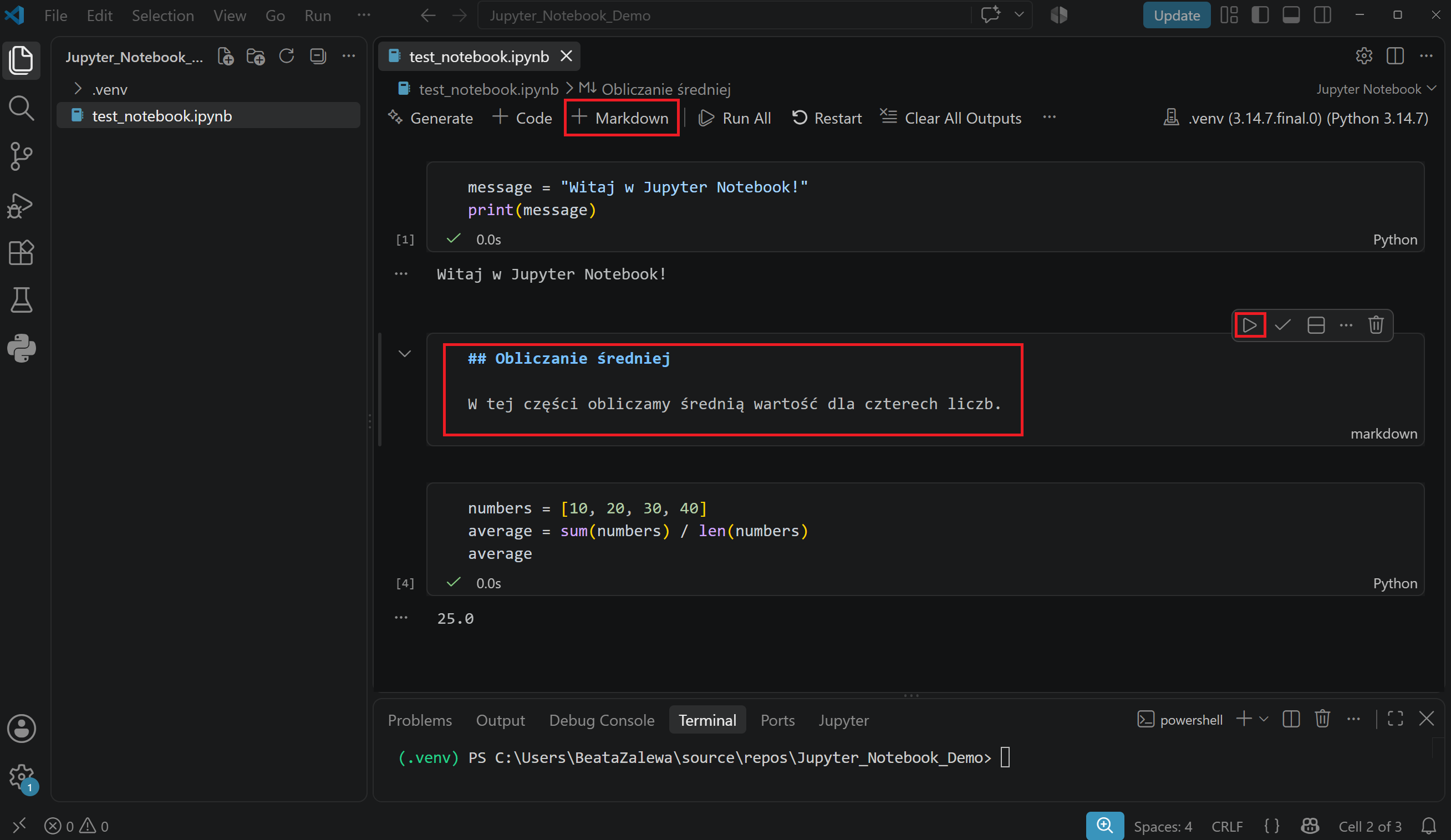This screenshot has height=840, width=1451.
Task: Kill the terminal with trash icon
Action: 1322,719
